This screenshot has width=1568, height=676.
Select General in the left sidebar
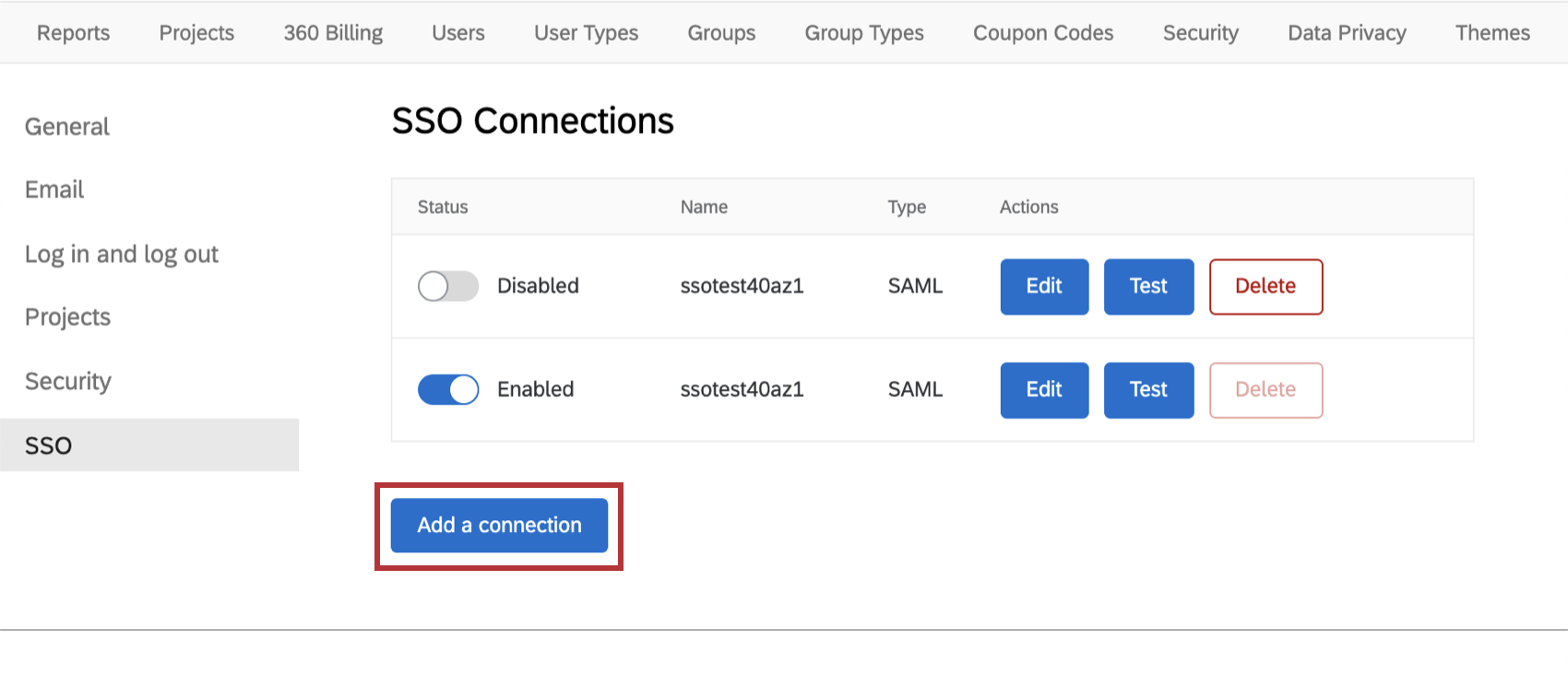click(x=67, y=126)
